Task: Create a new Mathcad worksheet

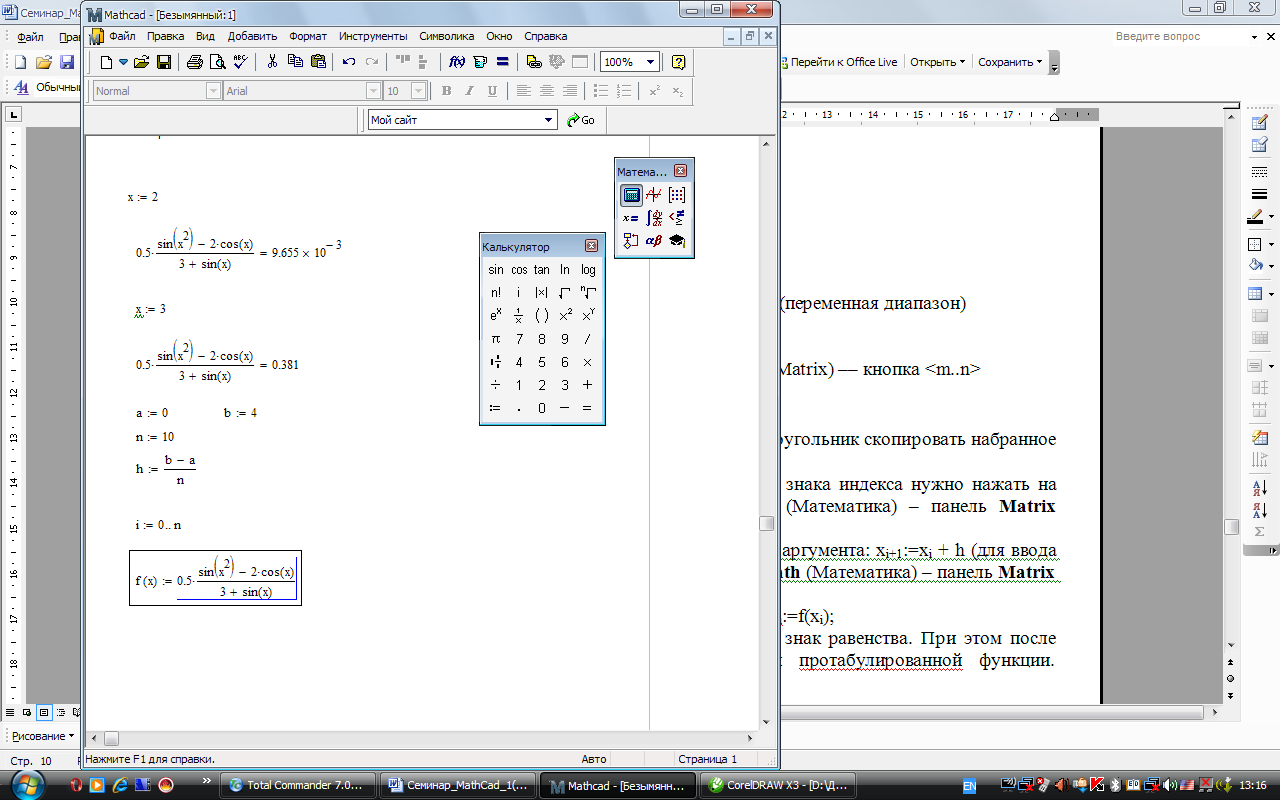Action: tap(107, 62)
